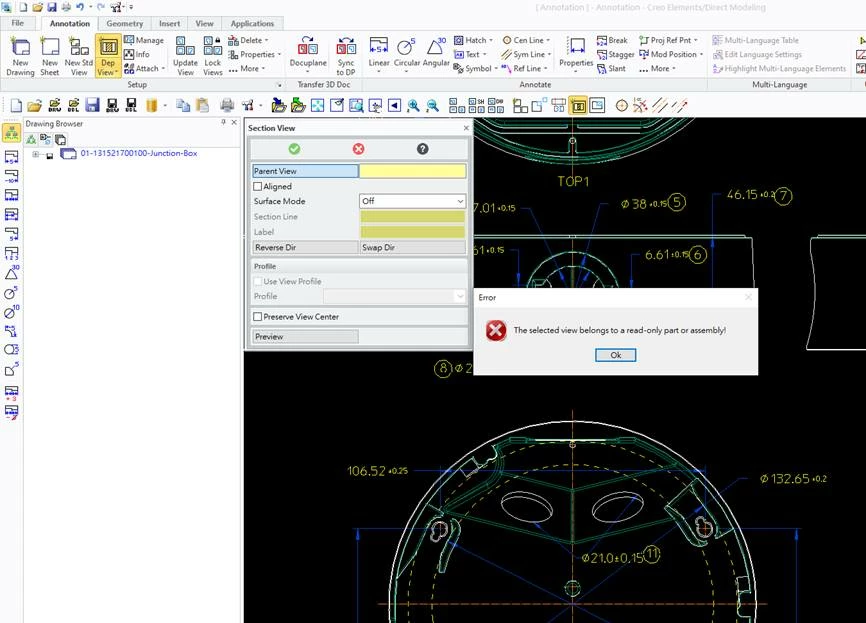Click the Preview button
This screenshot has width=866, height=623.
tap(305, 336)
